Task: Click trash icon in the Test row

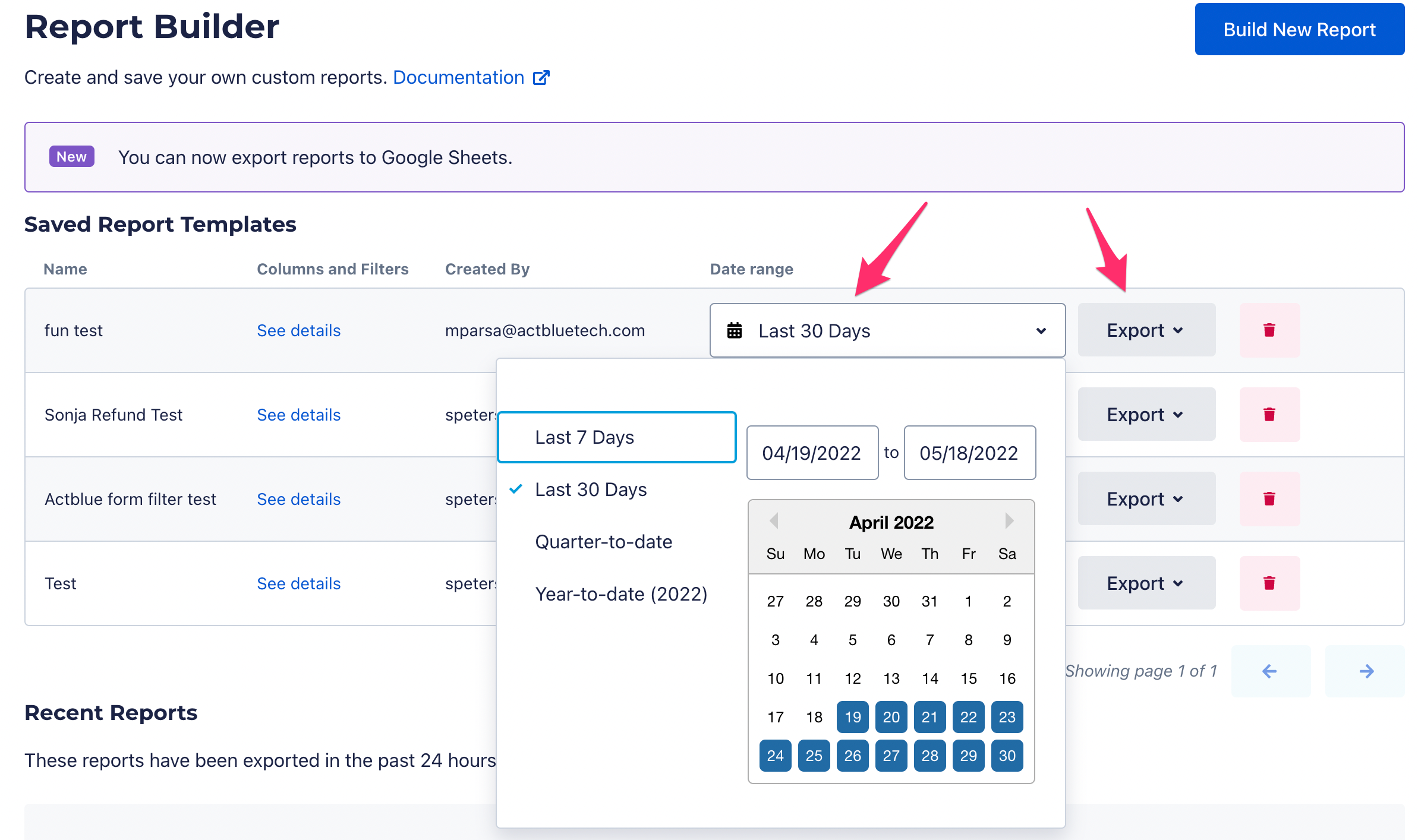Action: pos(1269,583)
